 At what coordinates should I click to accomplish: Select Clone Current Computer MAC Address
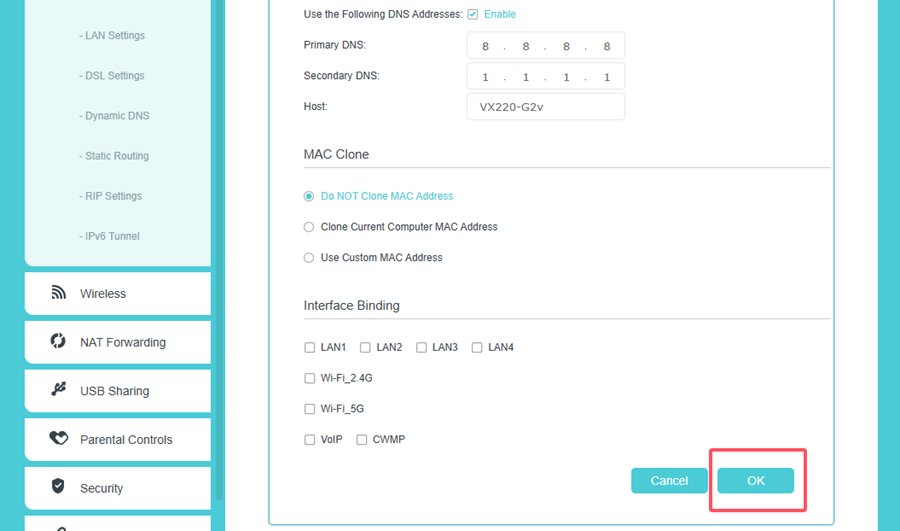[x=309, y=227]
